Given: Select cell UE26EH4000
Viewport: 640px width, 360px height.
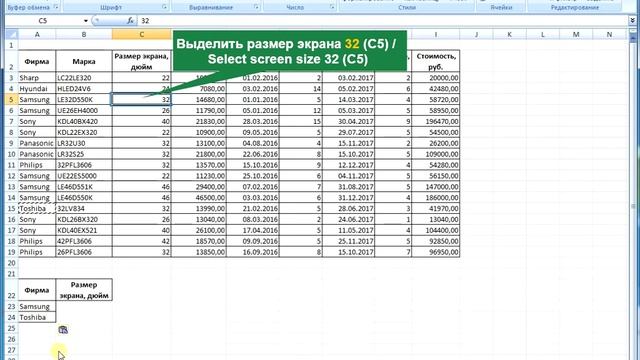Looking at the screenshot, I should 84,110.
